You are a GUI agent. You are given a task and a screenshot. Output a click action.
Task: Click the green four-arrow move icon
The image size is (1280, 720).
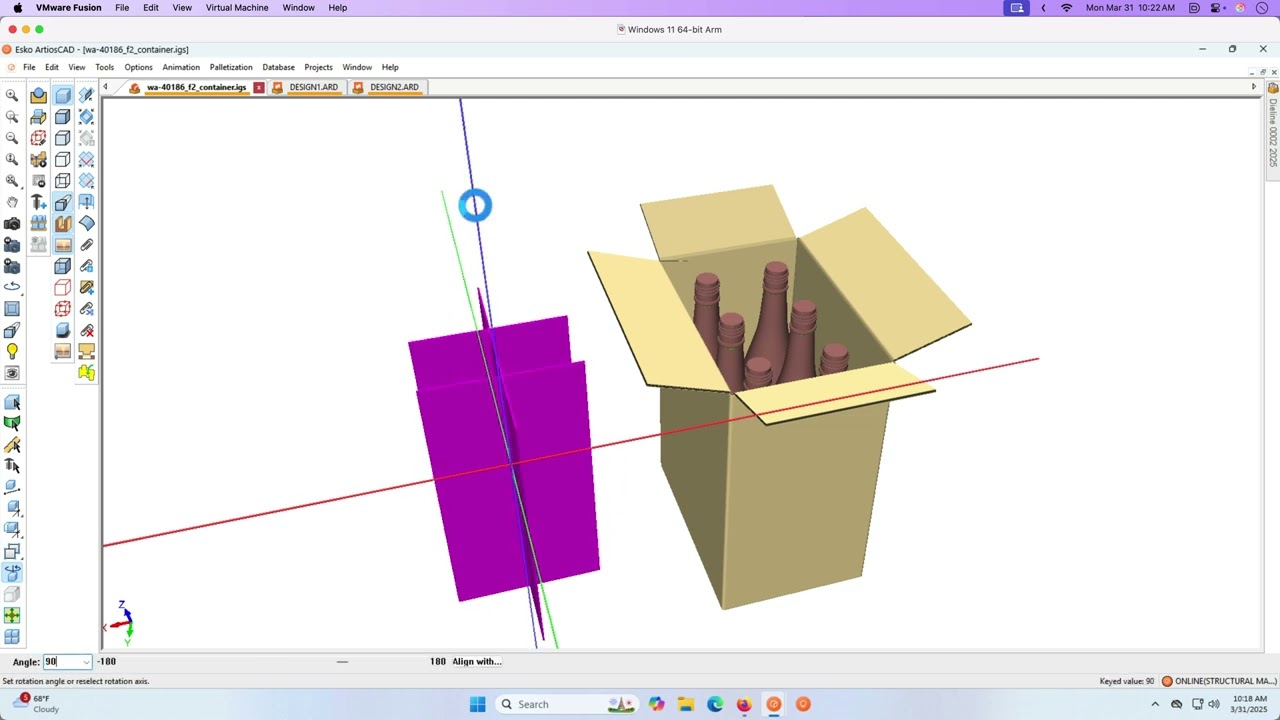pyautogui.click(x=12, y=615)
